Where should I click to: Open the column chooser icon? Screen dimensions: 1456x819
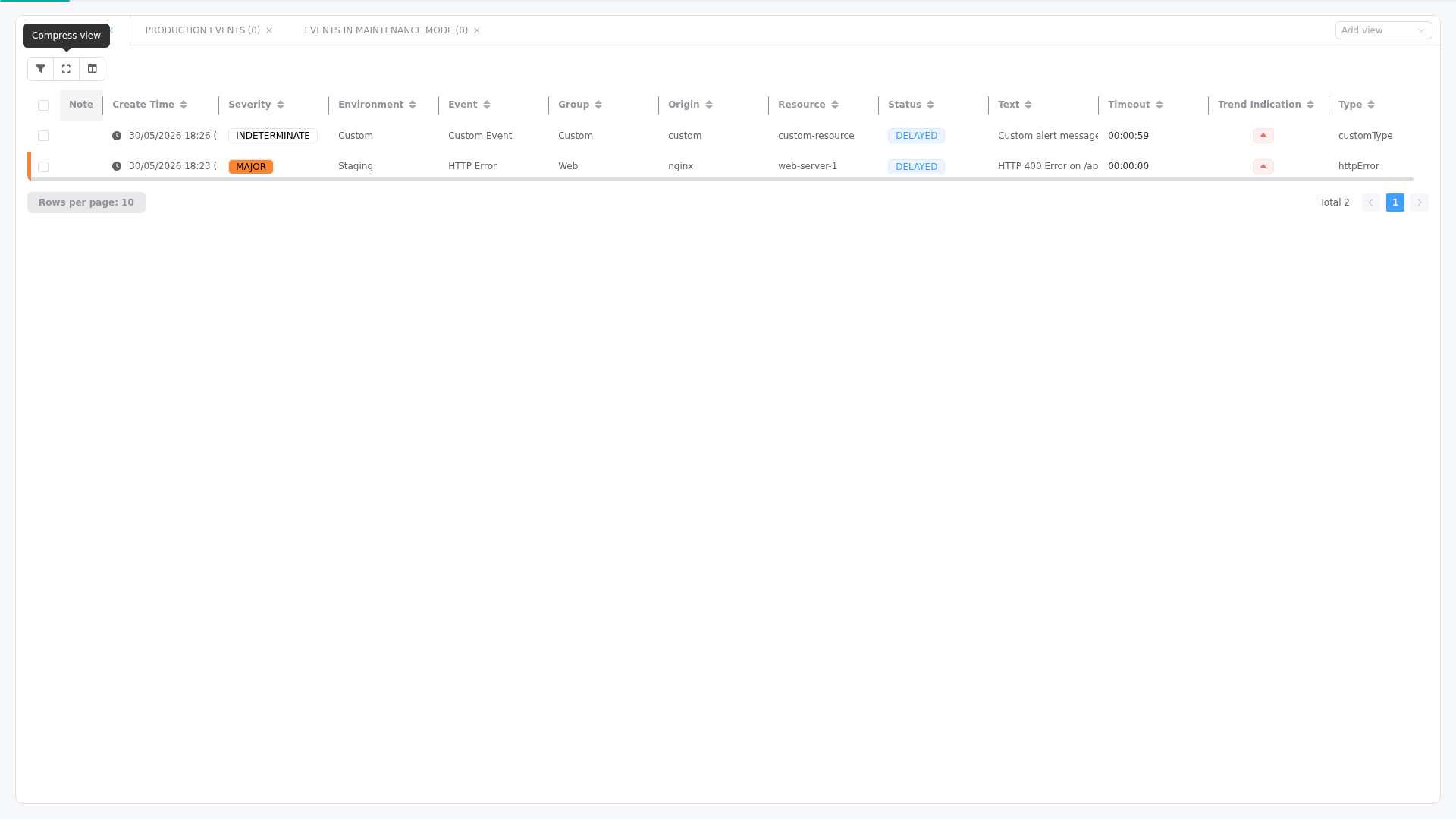click(93, 69)
